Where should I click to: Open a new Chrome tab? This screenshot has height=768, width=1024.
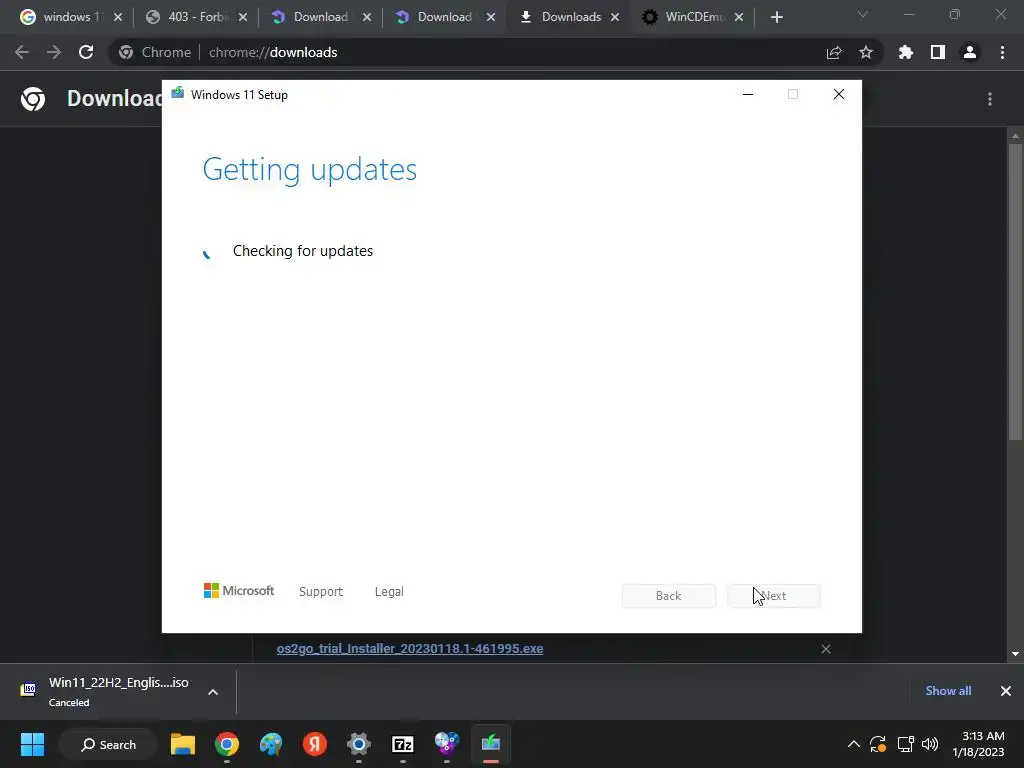[776, 17]
